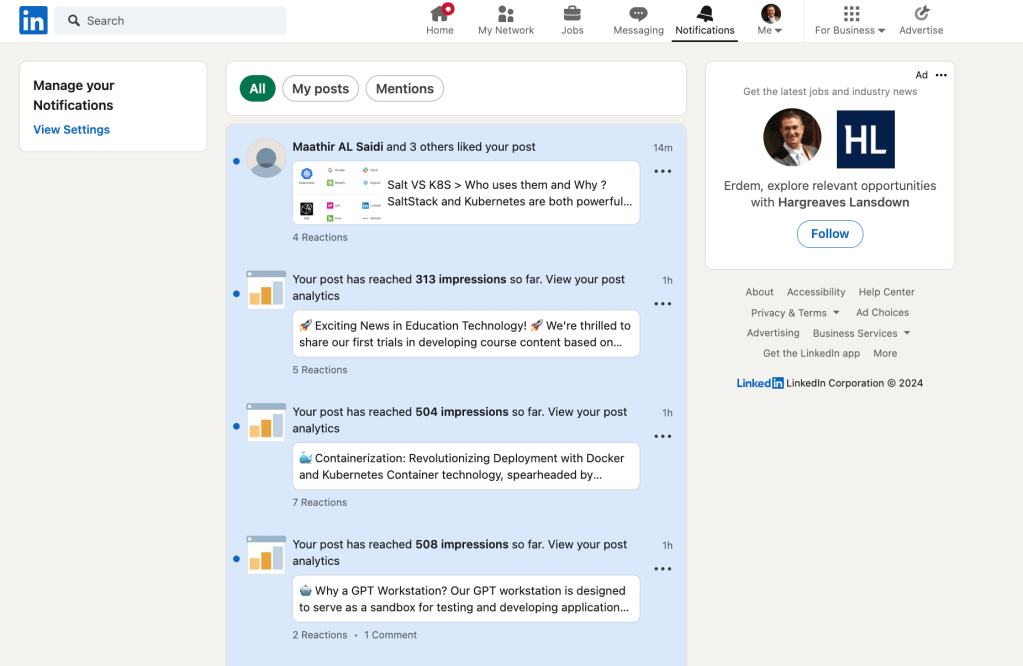The image size is (1023, 666).
Task: Open the Containerization Docker post preview
Action: [x=466, y=466]
